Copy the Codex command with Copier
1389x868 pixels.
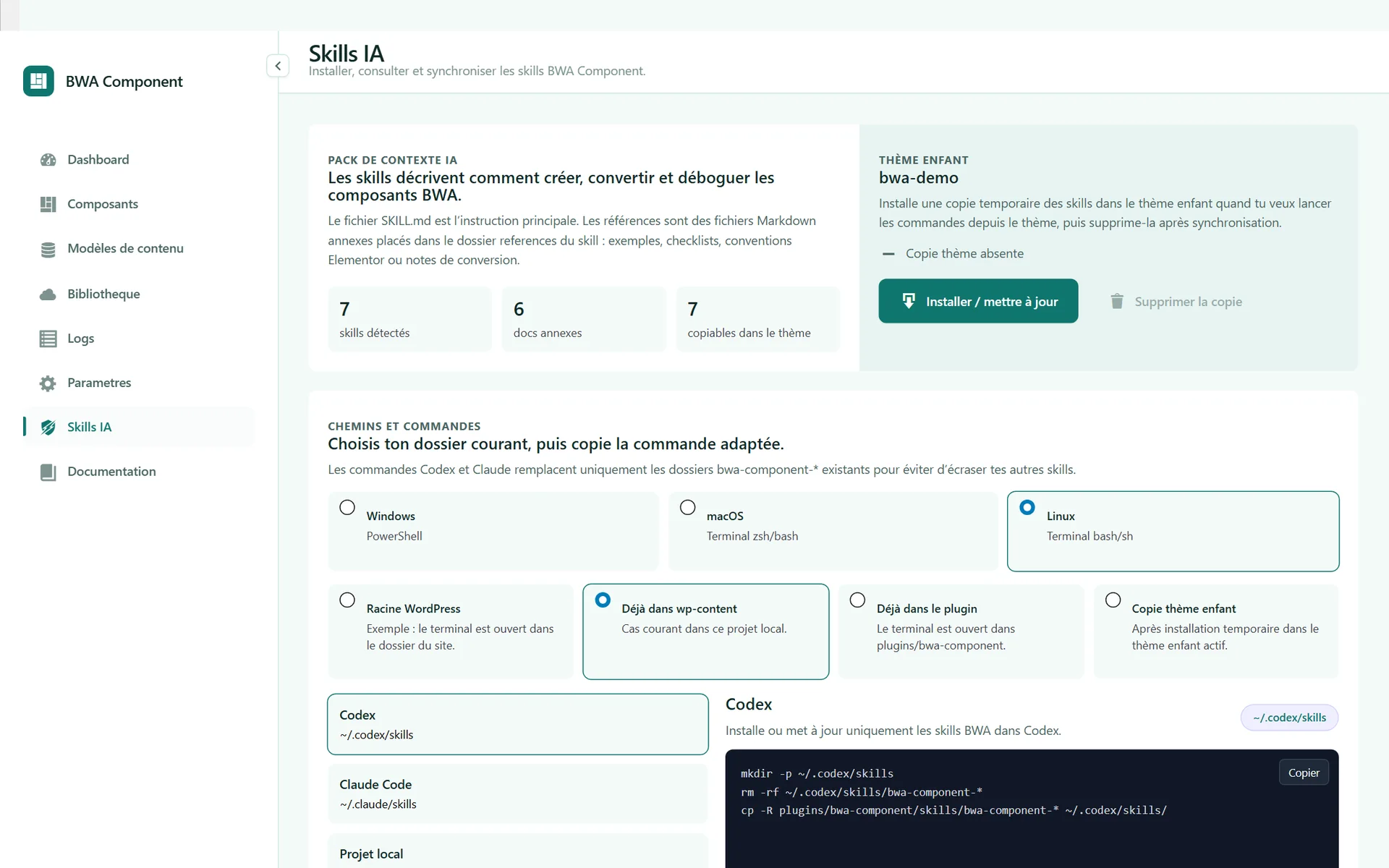[1304, 773]
